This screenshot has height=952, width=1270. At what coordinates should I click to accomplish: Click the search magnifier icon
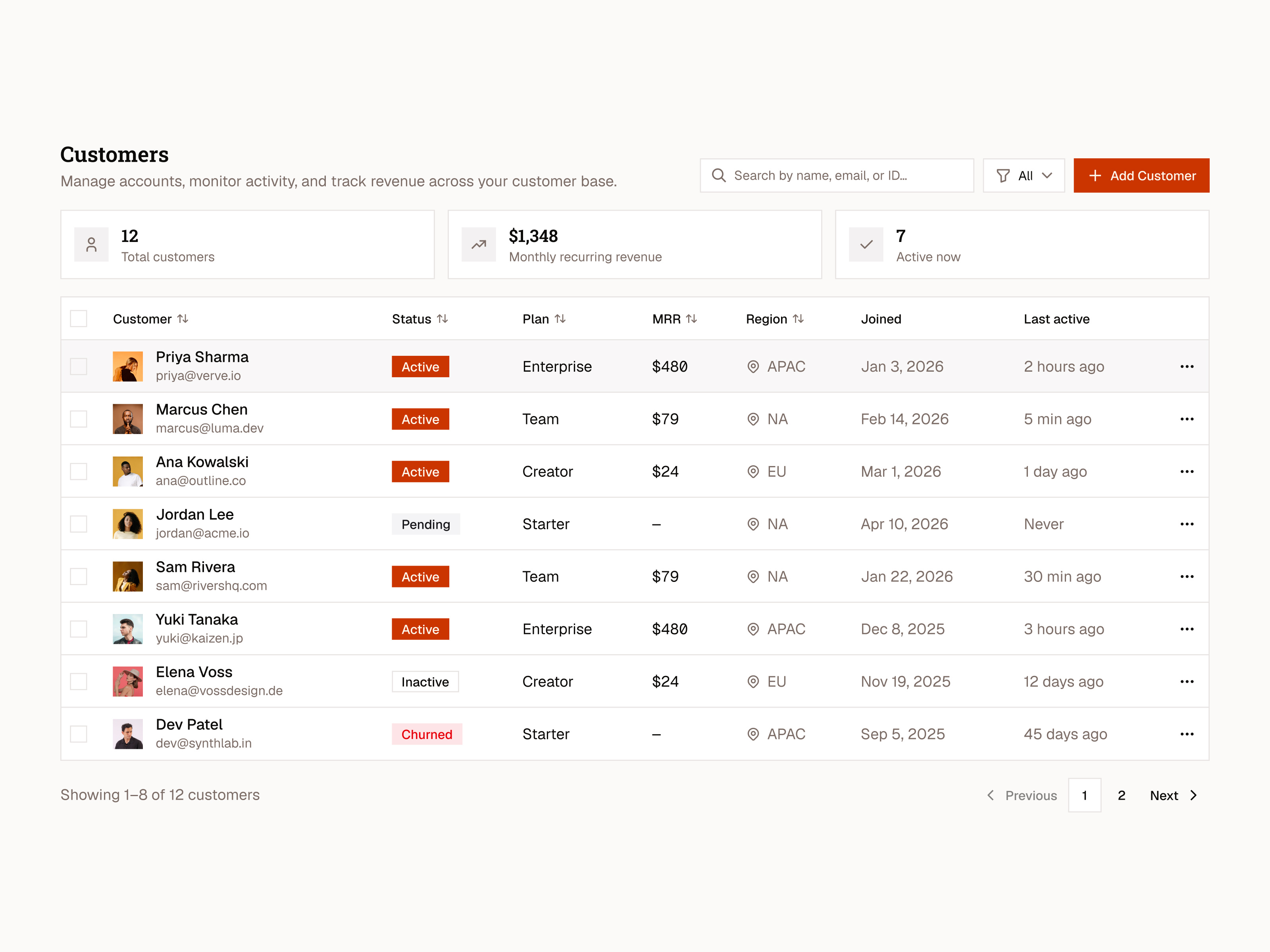point(720,176)
